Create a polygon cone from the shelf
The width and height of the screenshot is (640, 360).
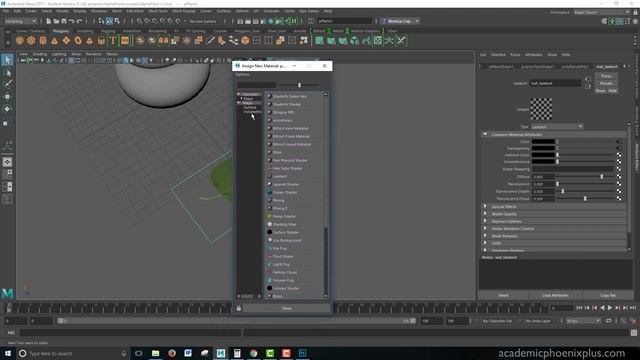[54, 40]
